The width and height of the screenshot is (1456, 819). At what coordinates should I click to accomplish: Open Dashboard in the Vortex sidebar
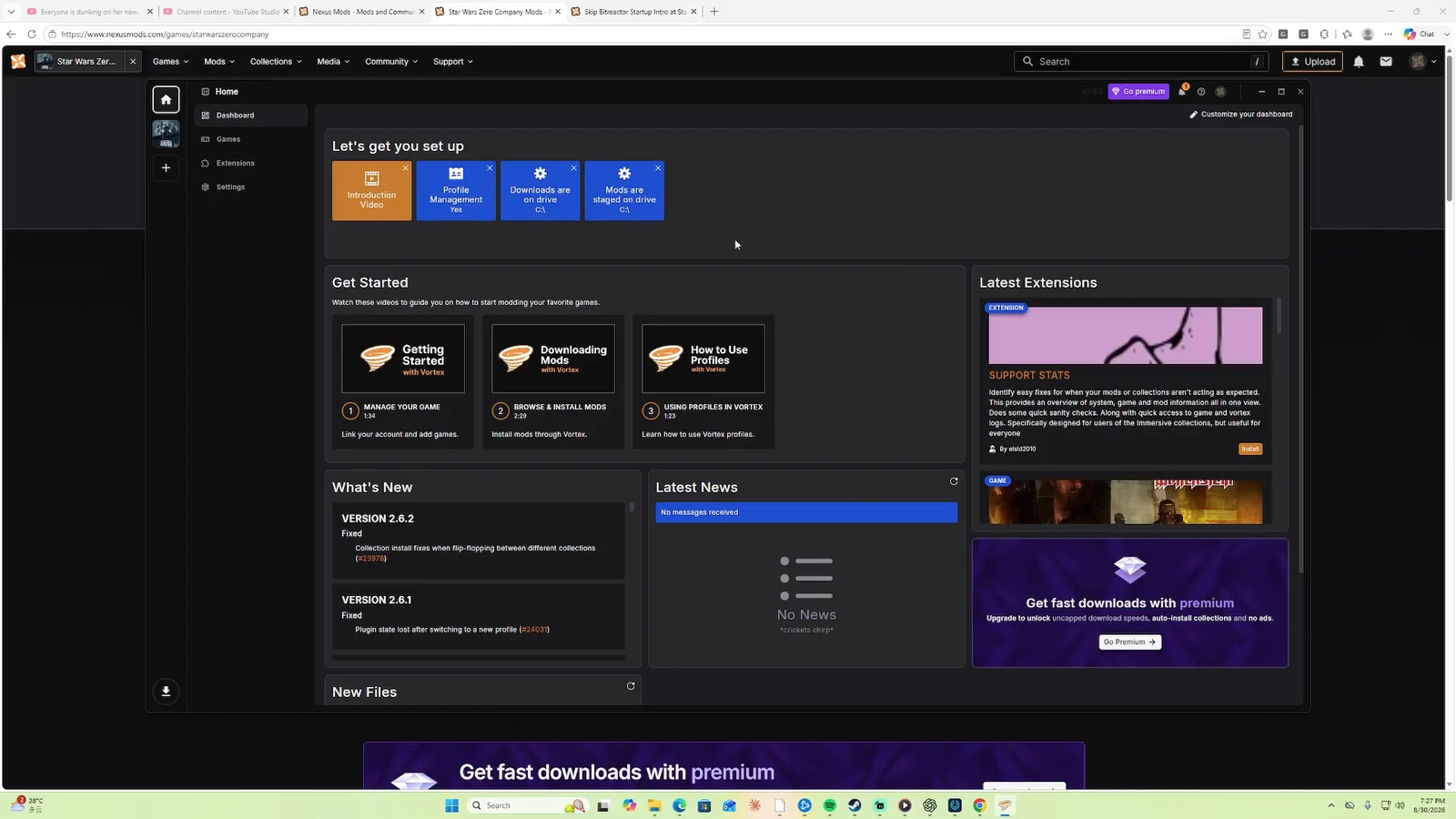coord(250,116)
